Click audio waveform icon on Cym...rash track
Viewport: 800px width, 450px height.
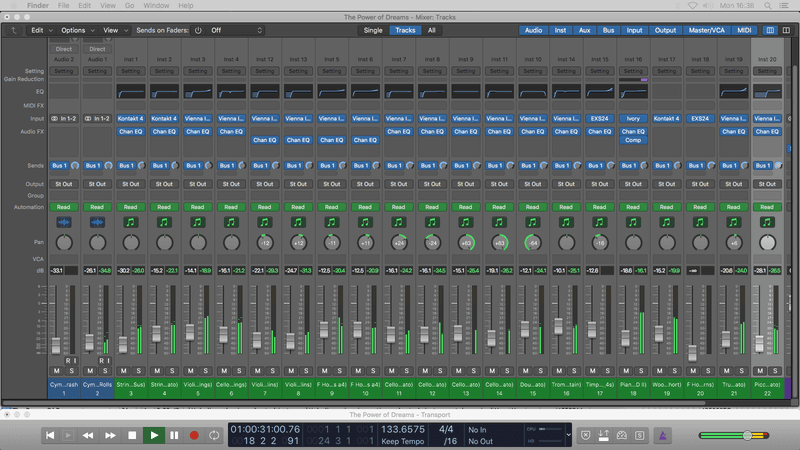64,222
